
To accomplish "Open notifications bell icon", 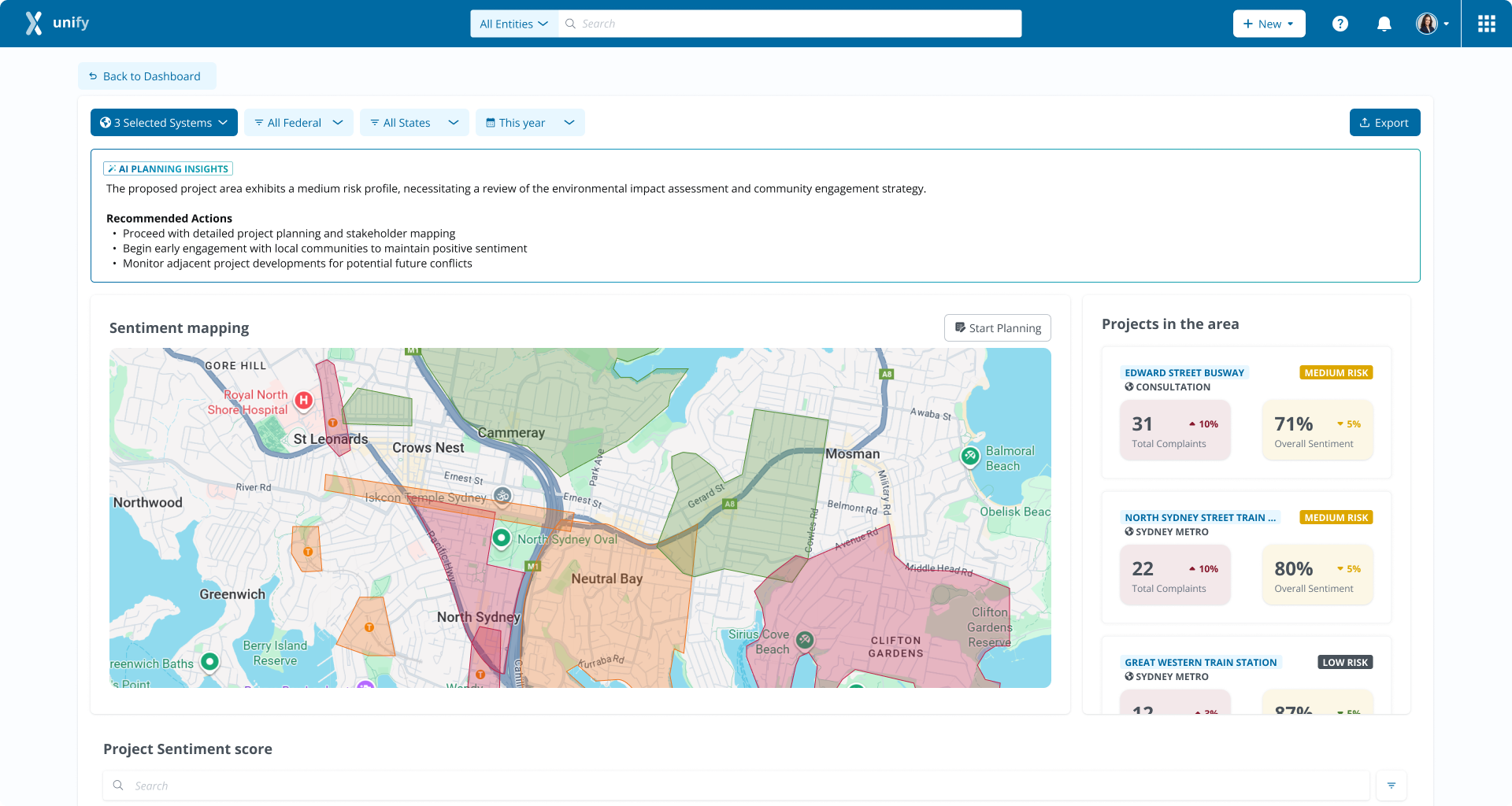I will [x=1384, y=24].
